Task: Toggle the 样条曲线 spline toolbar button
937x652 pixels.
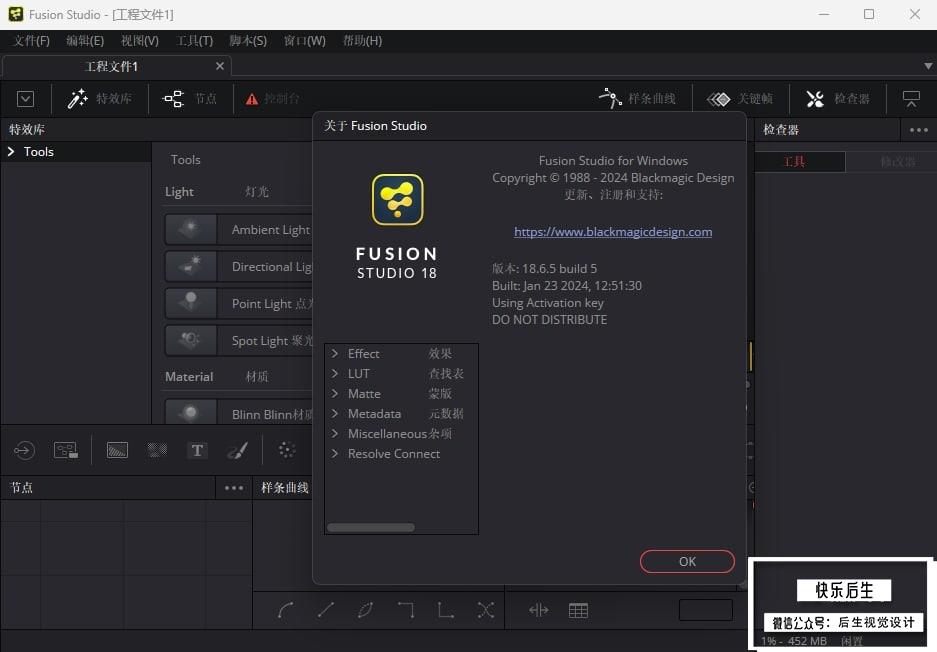Action: (637, 99)
